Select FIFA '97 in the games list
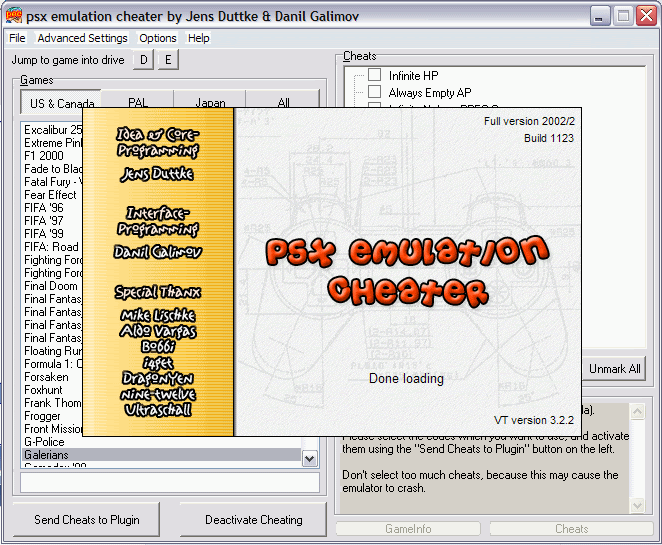Viewport: 662px width, 545px height. point(43,221)
